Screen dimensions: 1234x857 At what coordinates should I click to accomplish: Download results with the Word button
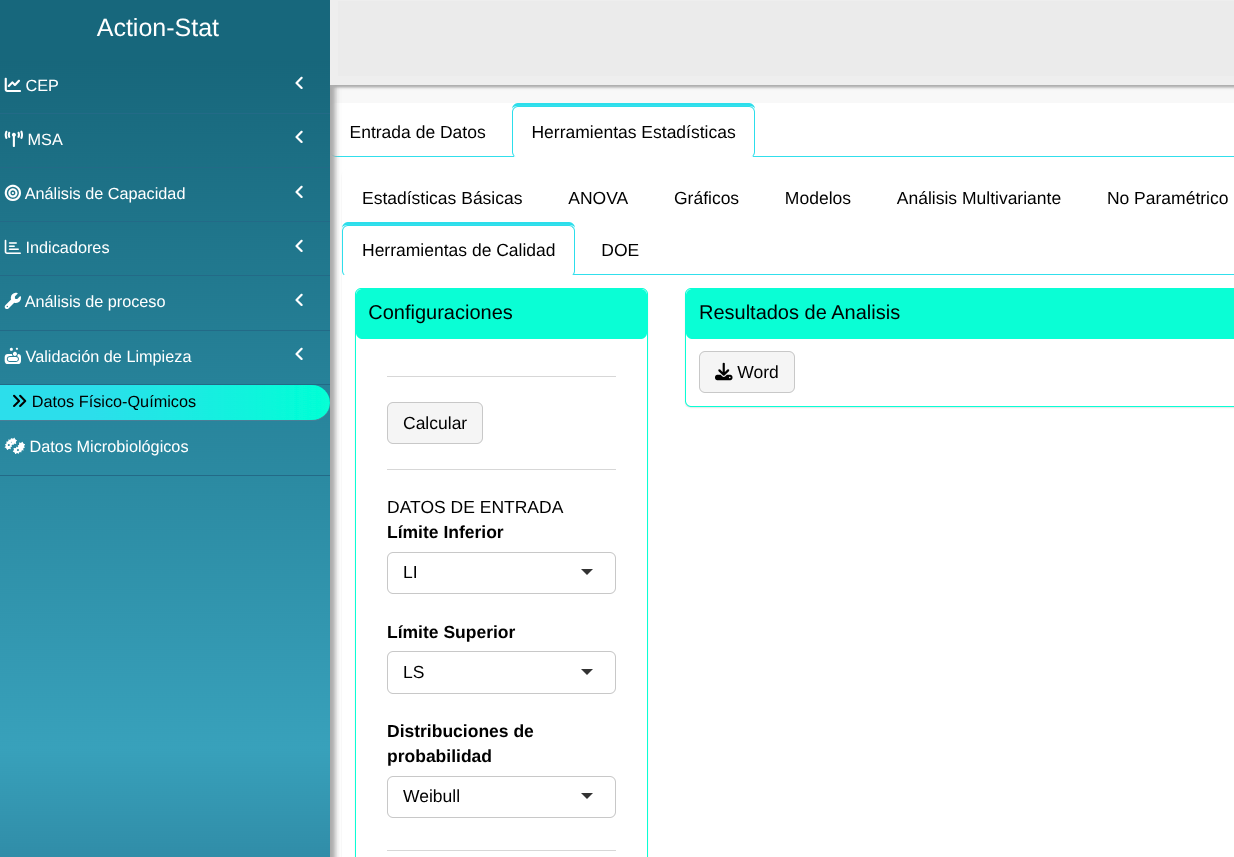click(747, 372)
